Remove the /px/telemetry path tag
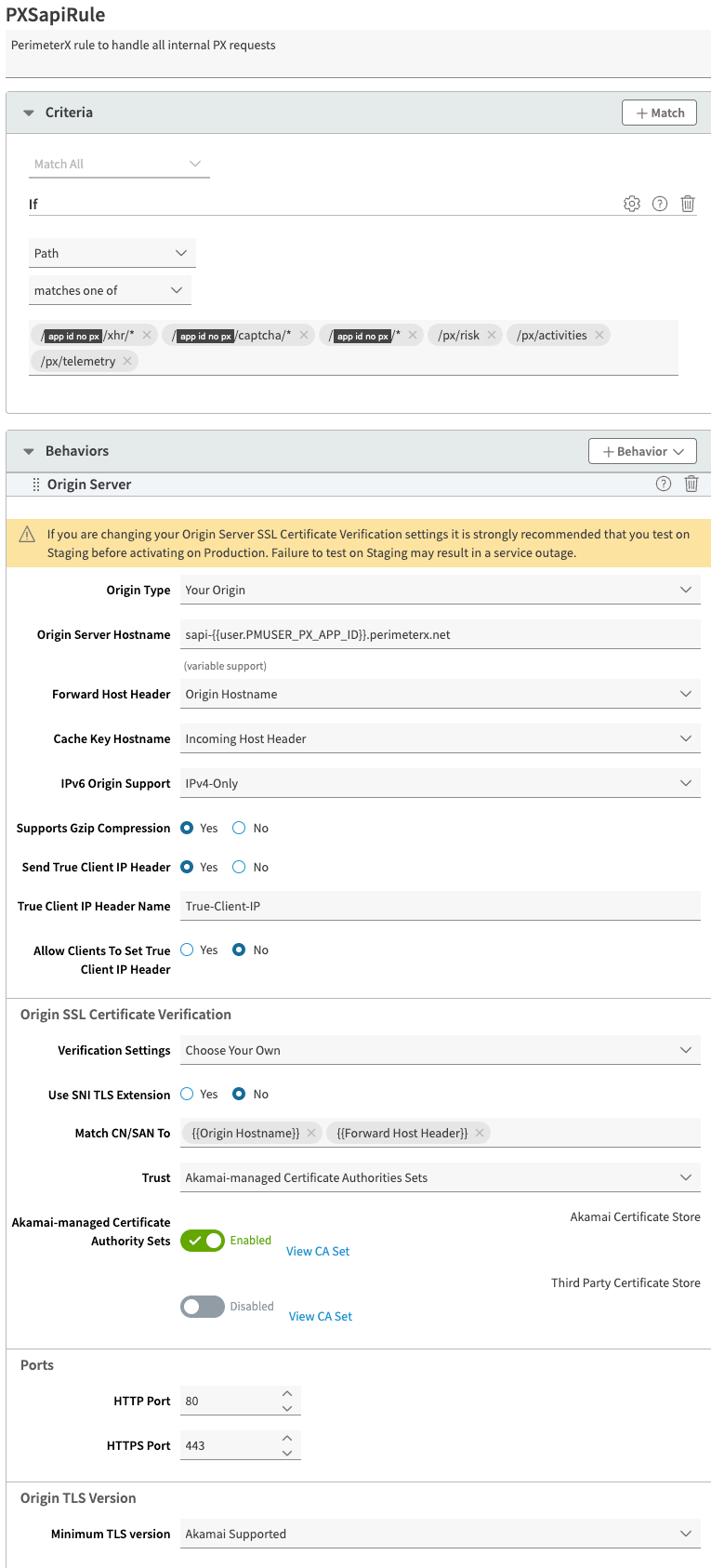The height and width of the screenshot is (1568, 711). [x=127, y=361]
